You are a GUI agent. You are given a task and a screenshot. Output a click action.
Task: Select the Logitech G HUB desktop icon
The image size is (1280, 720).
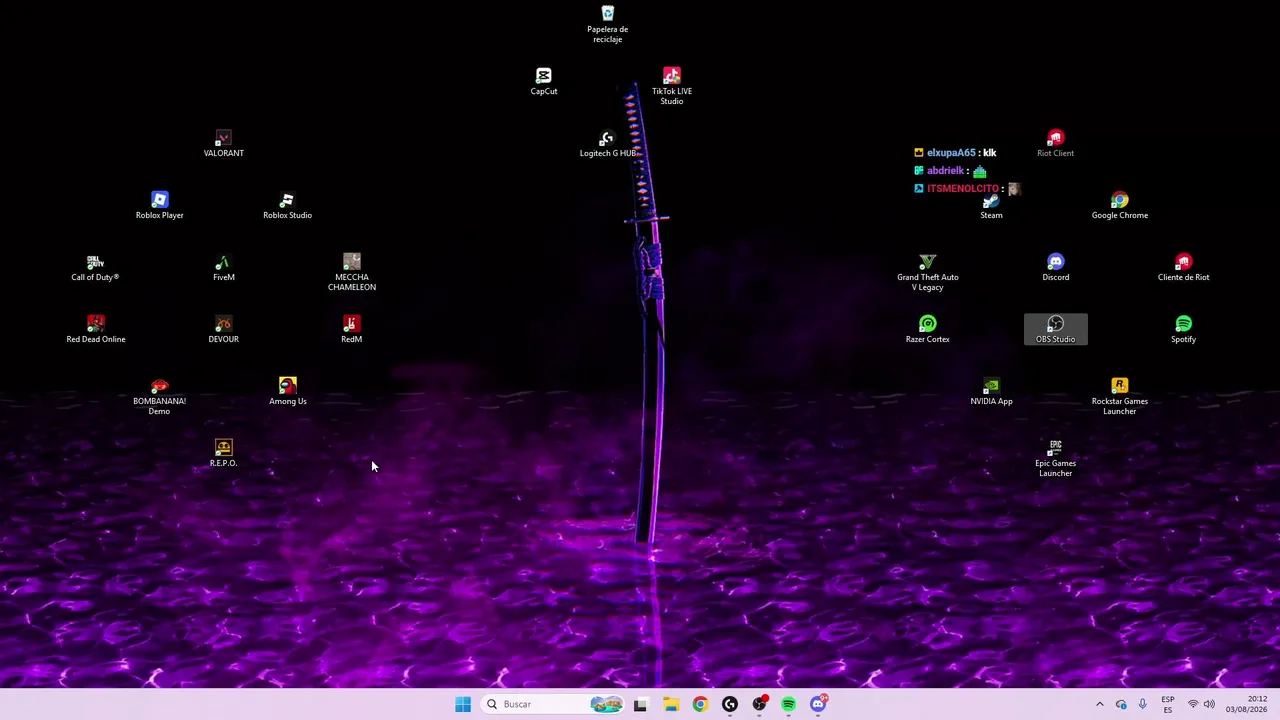(607, 144)
